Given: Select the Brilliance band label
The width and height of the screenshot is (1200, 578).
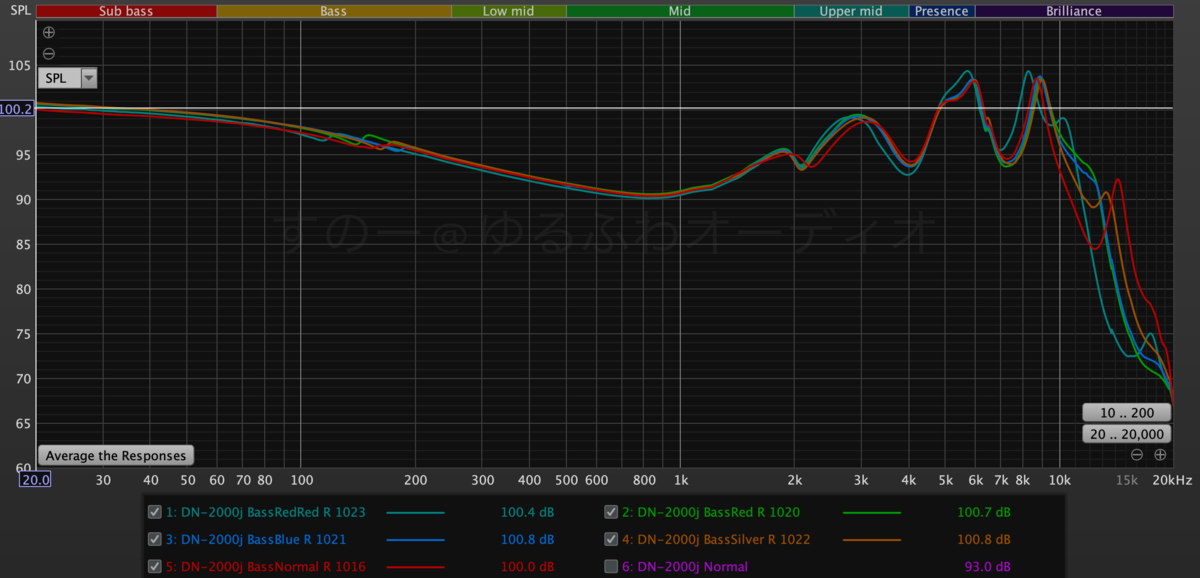Looking at the screenshot, I should (x=1074, y=11).
